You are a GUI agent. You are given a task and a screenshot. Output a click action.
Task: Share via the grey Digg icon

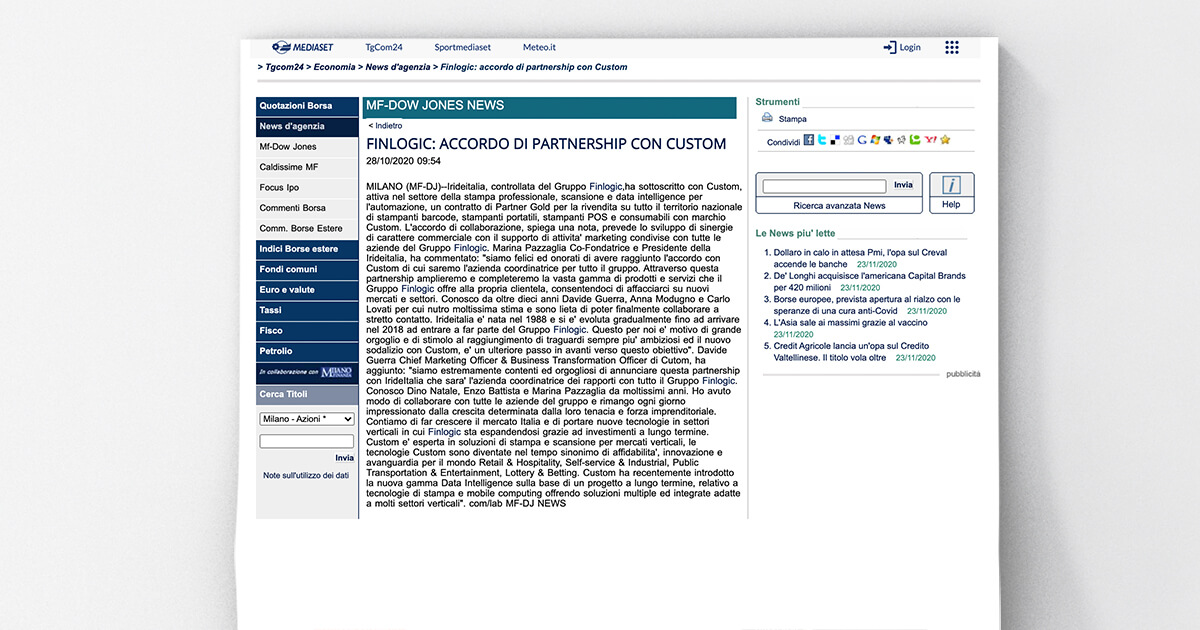(x=848, y=140)
